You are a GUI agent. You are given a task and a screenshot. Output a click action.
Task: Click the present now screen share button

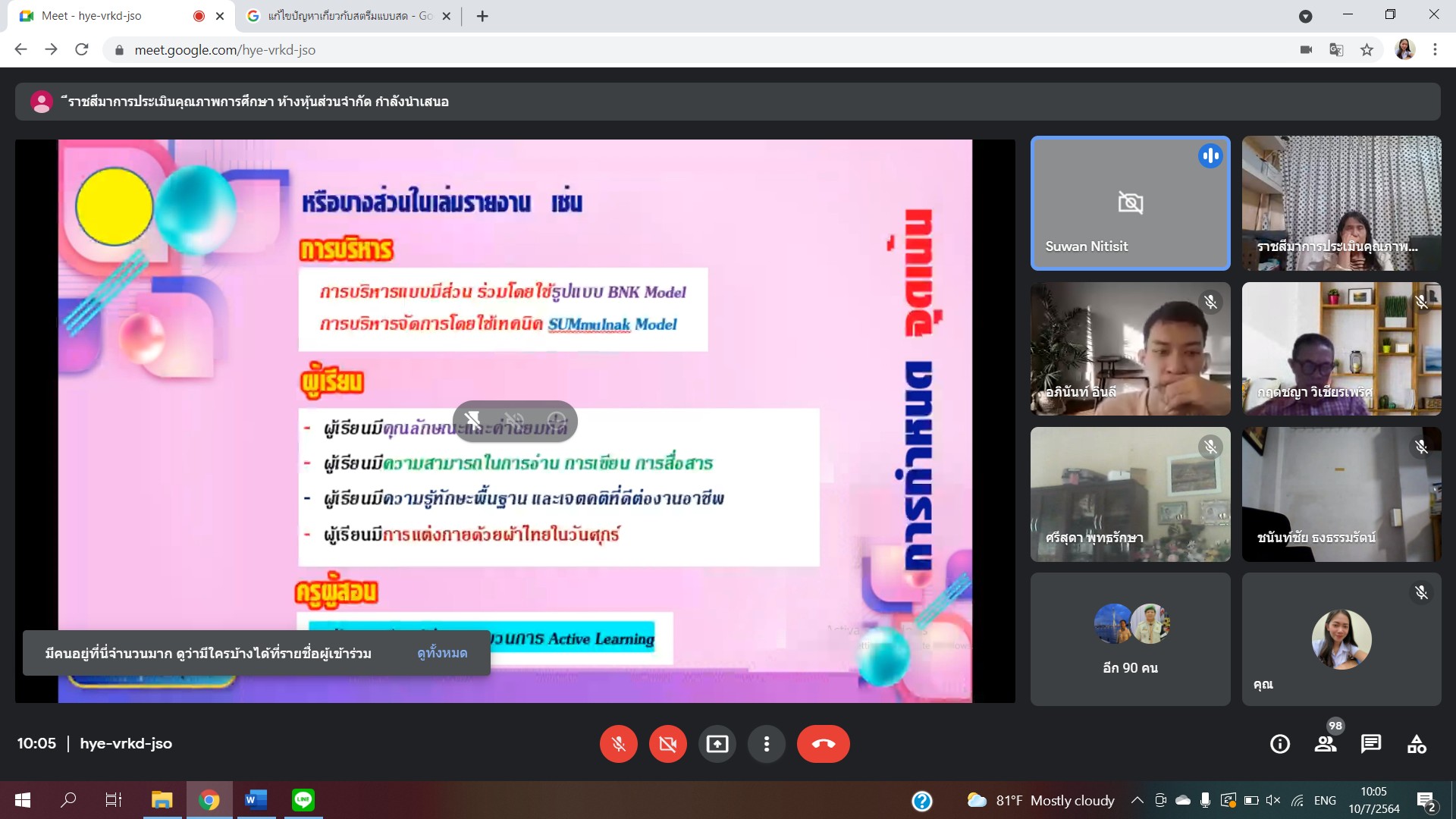point(717,744)
